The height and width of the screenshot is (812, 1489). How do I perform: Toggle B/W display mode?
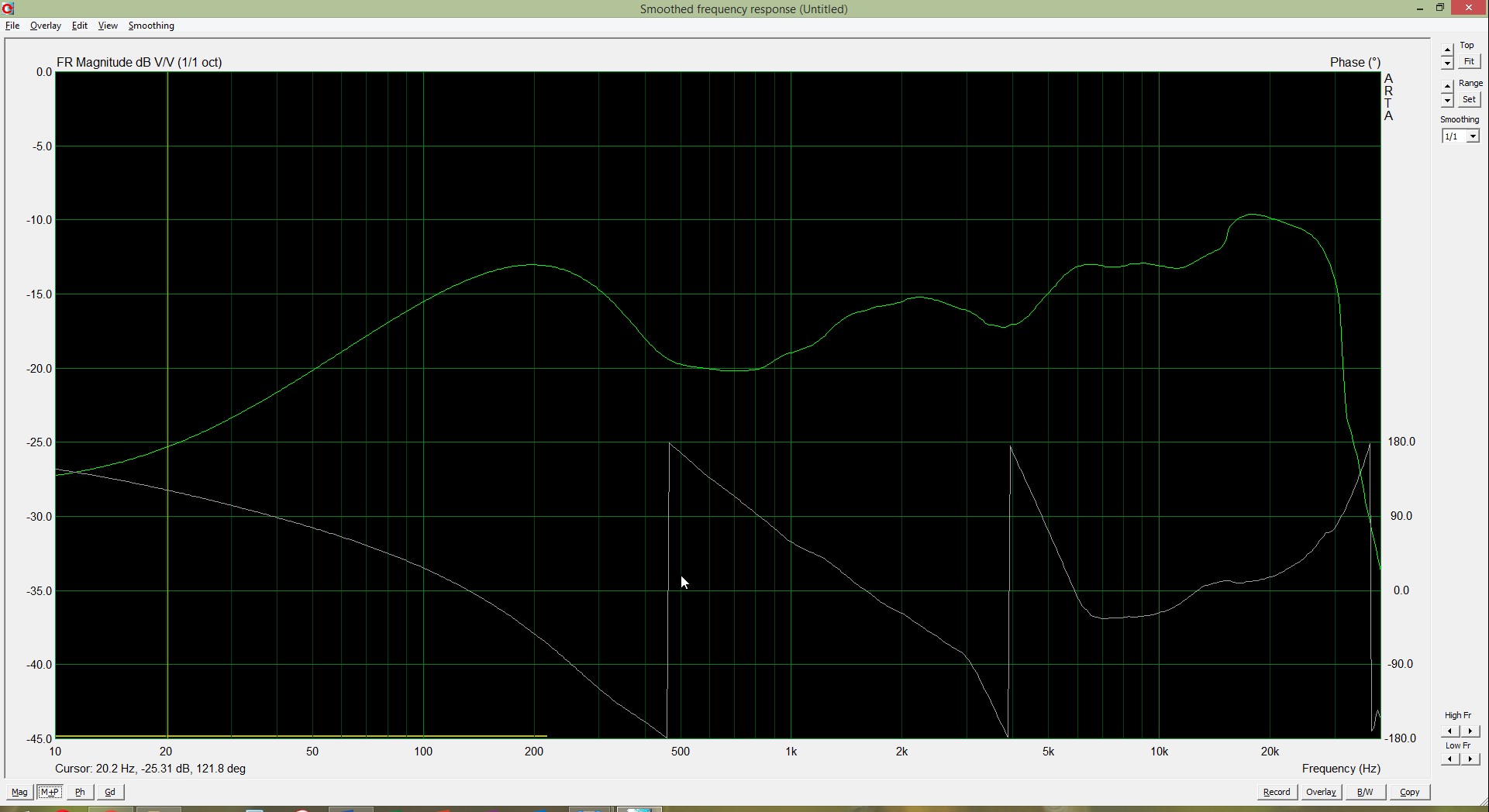[x=1365, y=792]
